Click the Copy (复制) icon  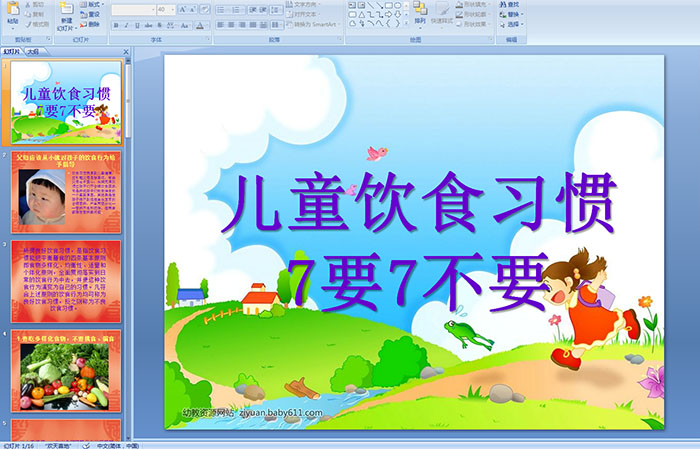tap(29, 14)
